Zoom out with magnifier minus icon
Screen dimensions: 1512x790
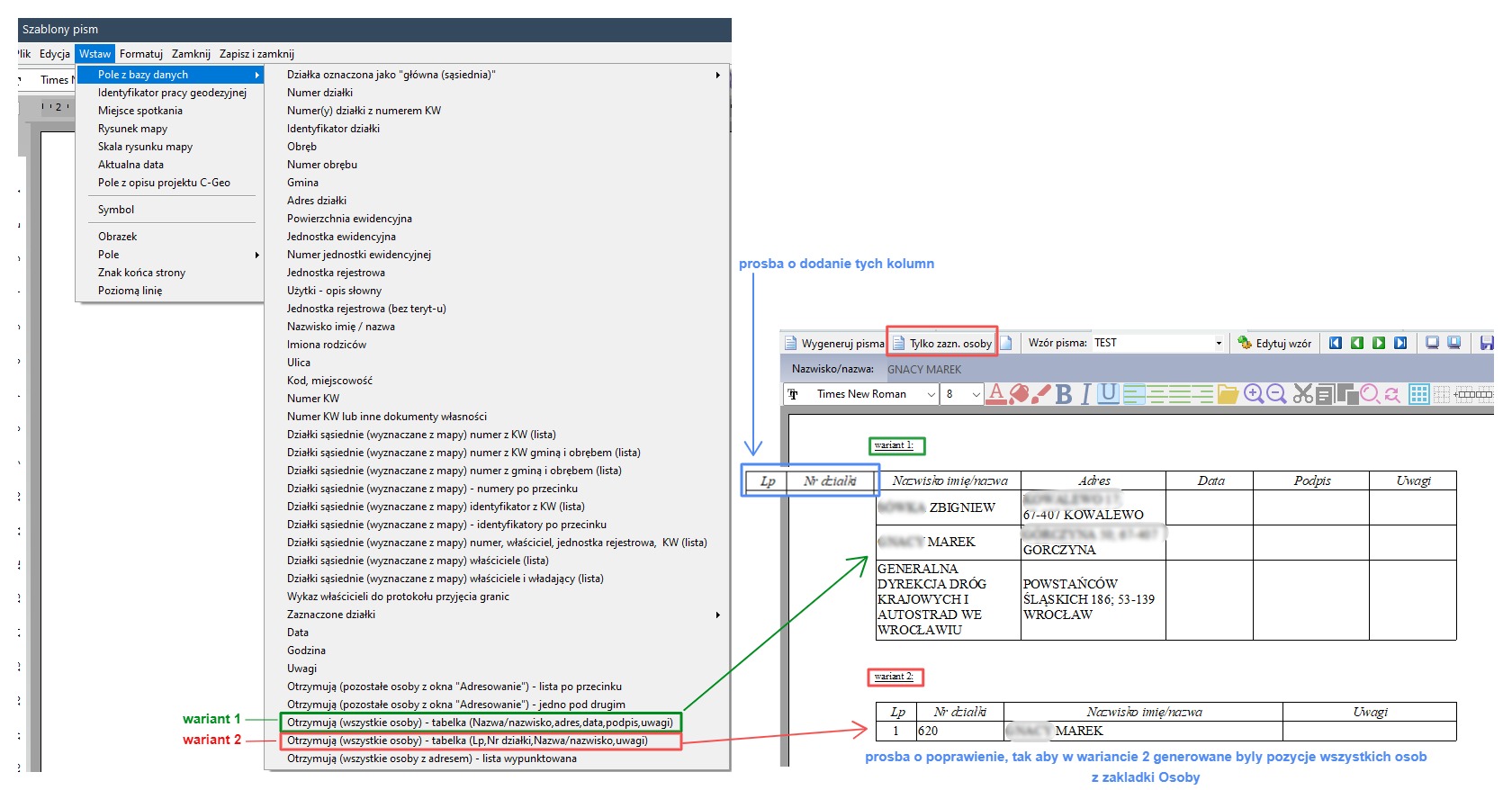click(1276, 393)
